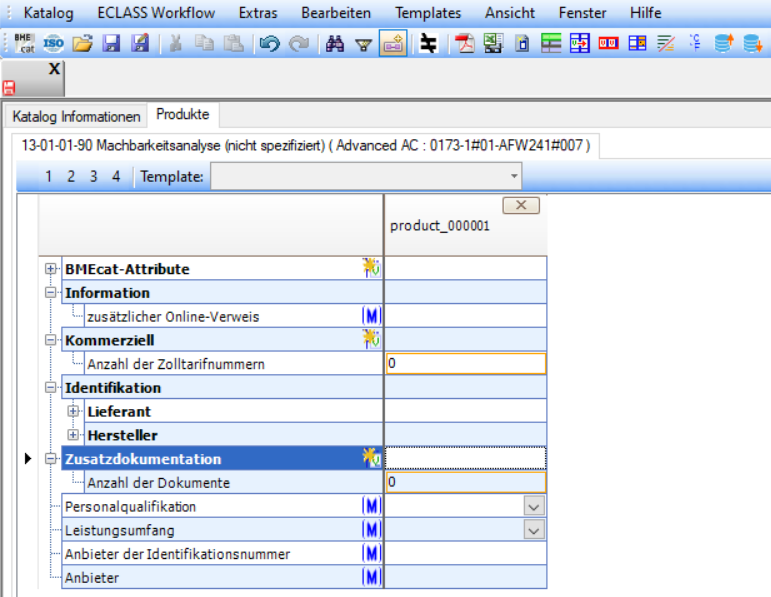Click M icon beside Personalqualifikation

[x=372, y=506]
